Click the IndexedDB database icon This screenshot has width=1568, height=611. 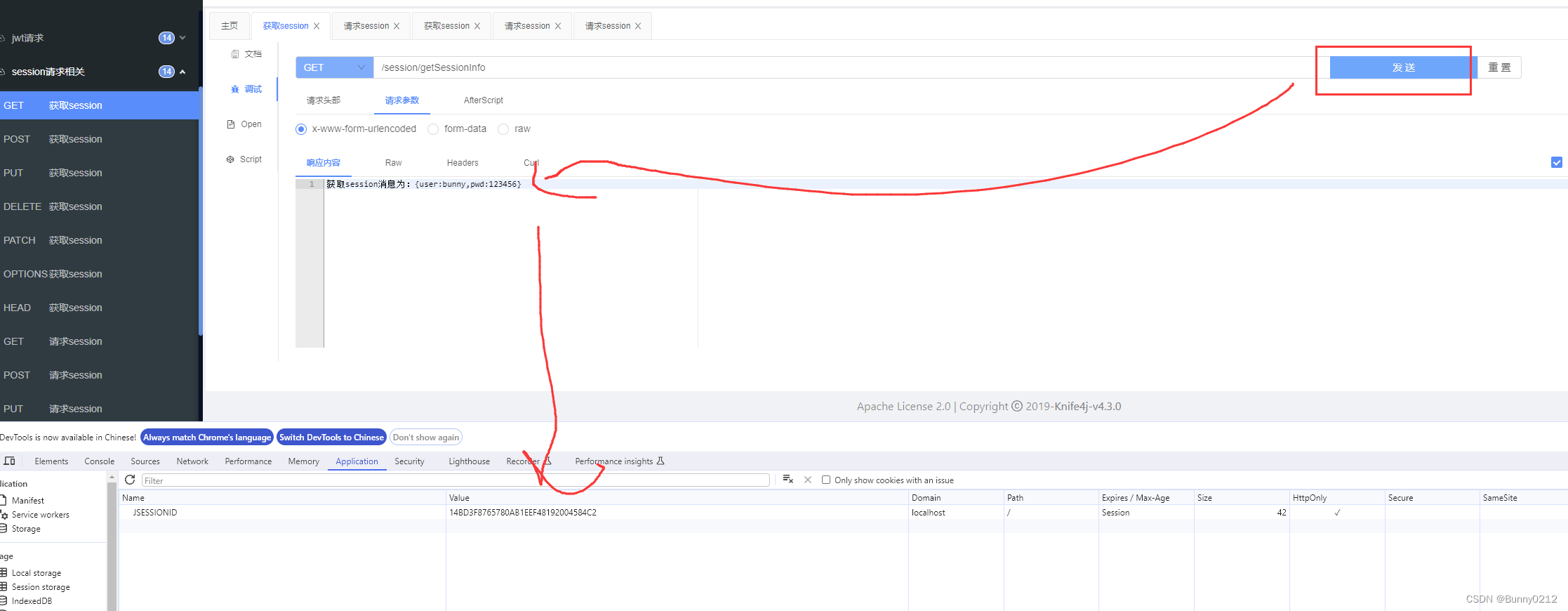pos(4,600)
